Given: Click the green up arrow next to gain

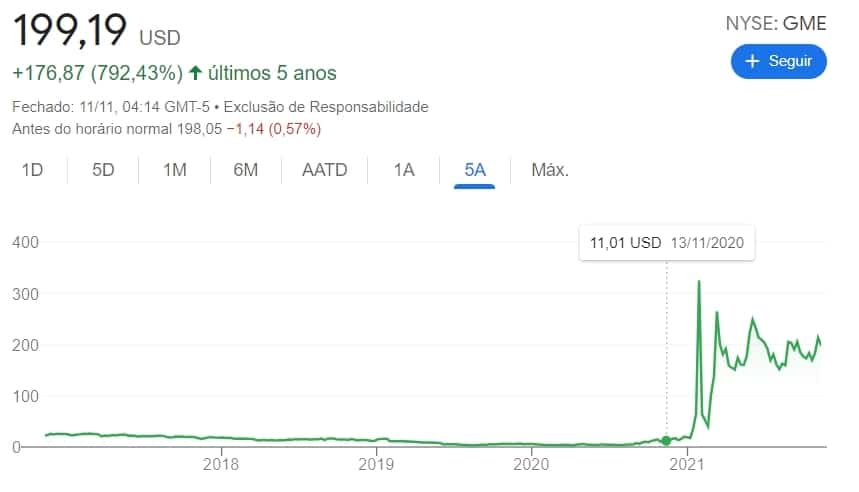Looking at the screenshot, I should [195, 73].
